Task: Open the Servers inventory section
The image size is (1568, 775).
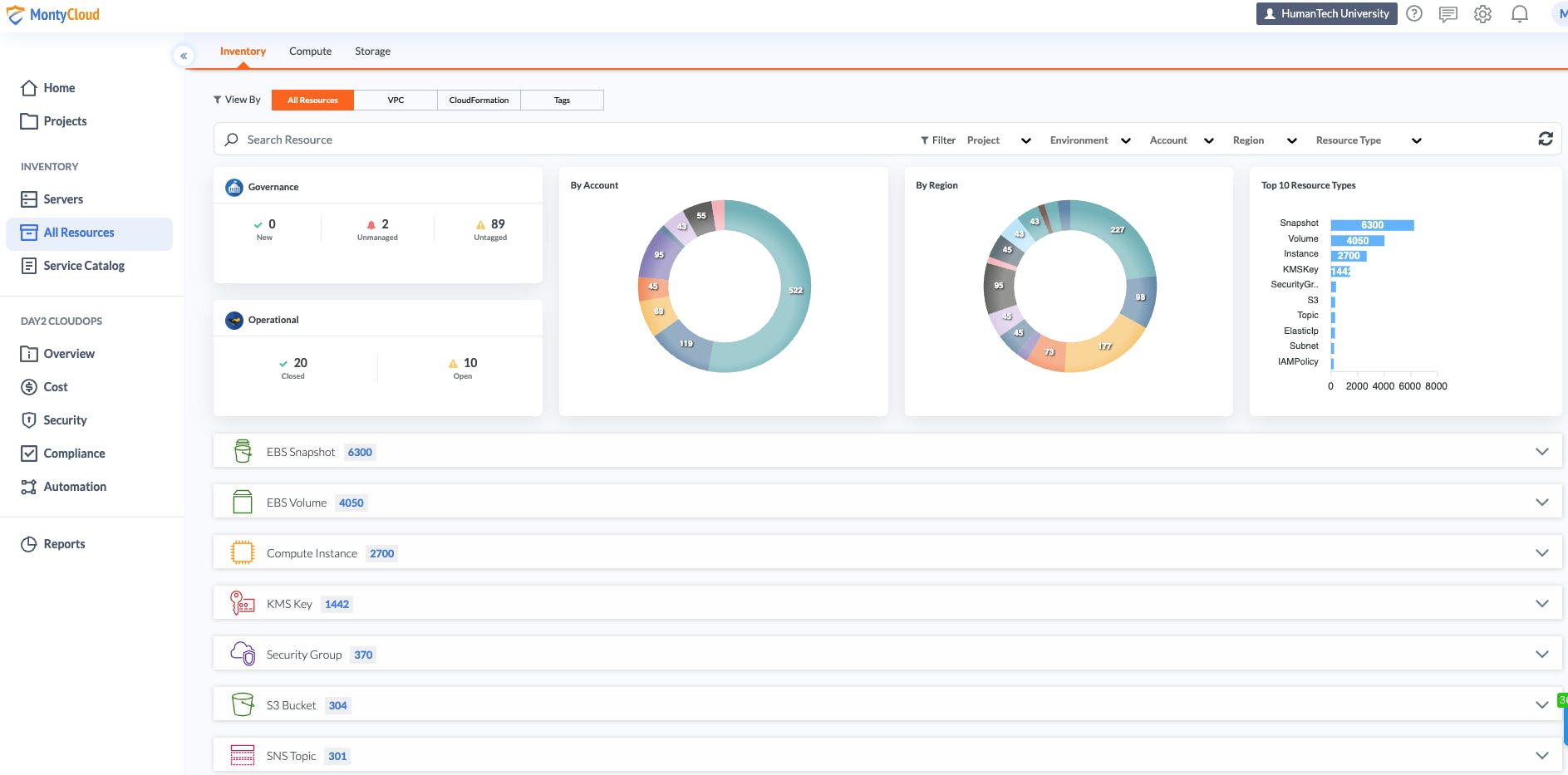Action: [63, 199]
